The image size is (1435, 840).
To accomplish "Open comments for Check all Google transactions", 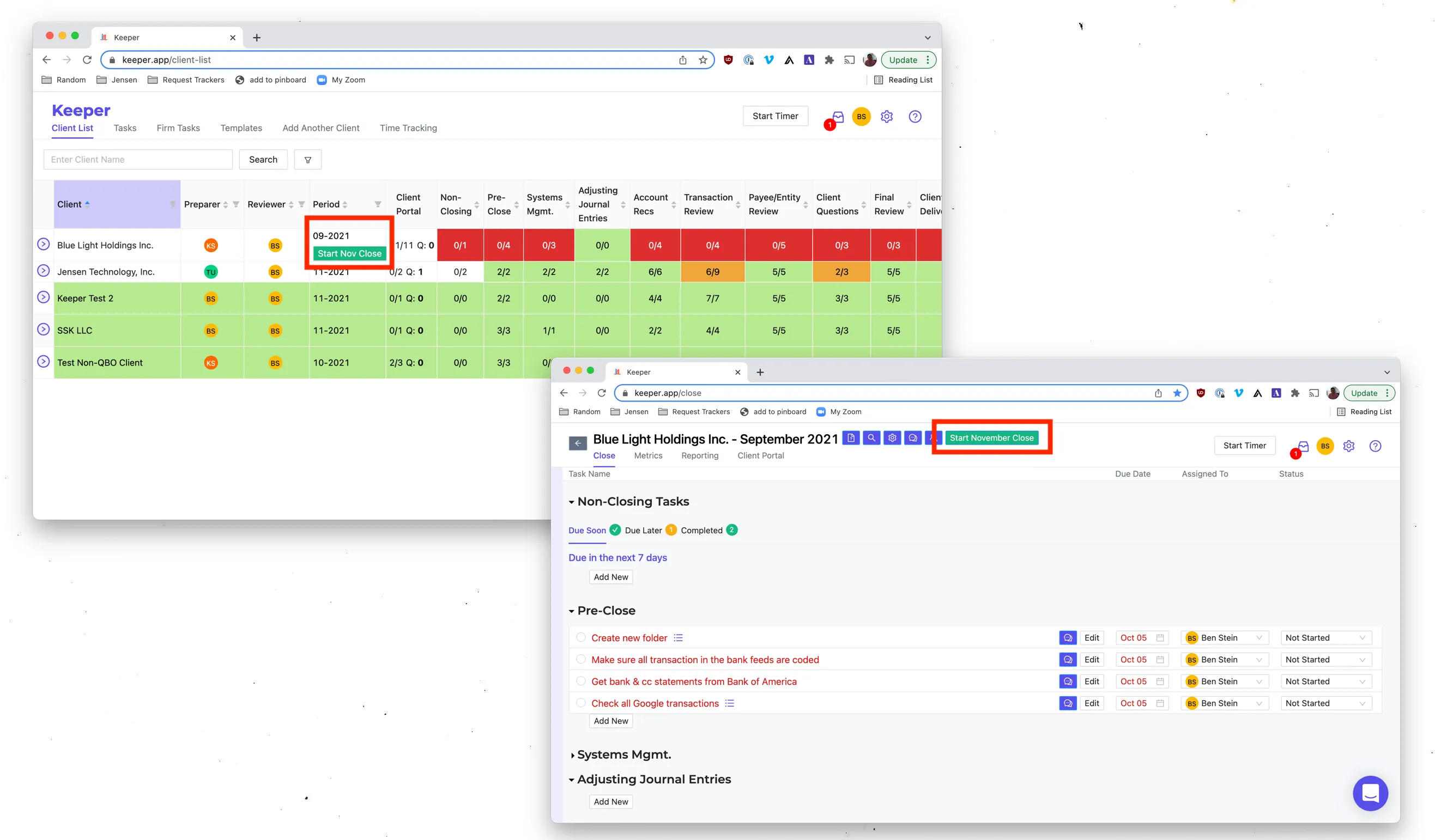I will point(1068,703).
